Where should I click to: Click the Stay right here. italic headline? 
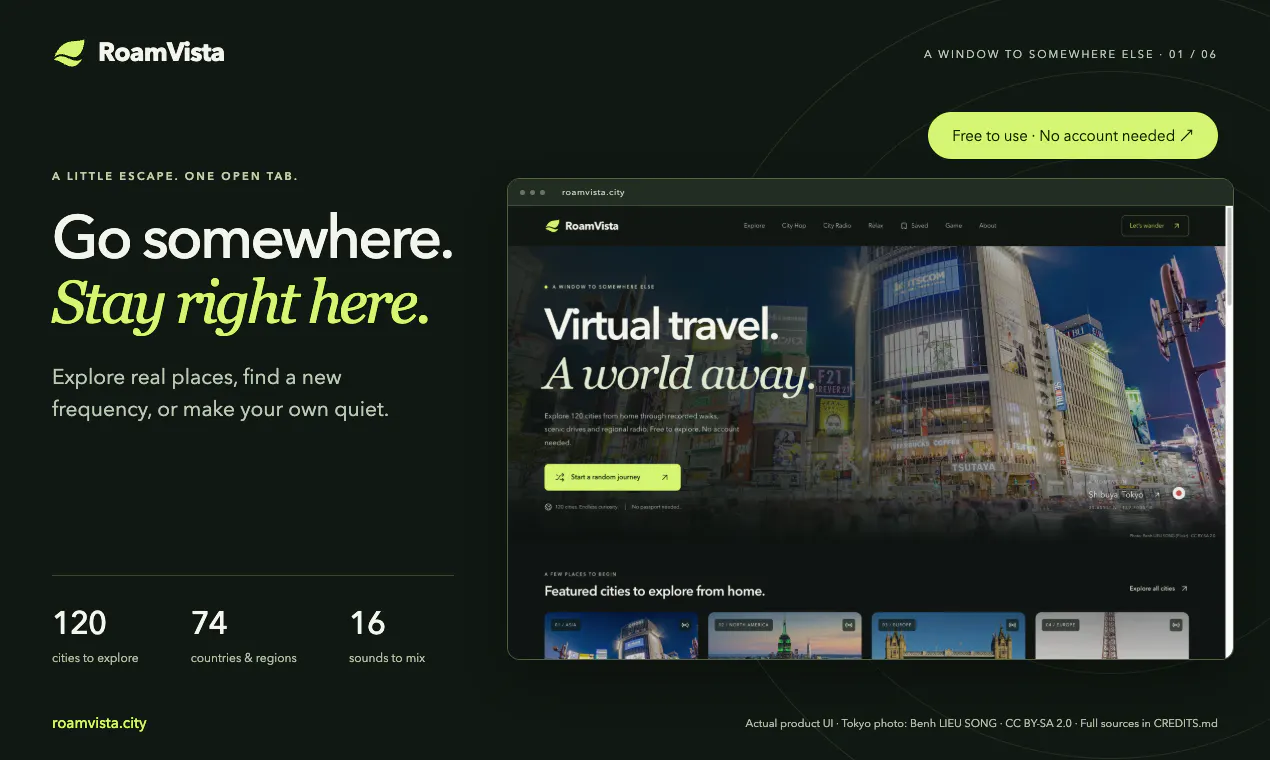pyautogui.click(x=241, y=303)
